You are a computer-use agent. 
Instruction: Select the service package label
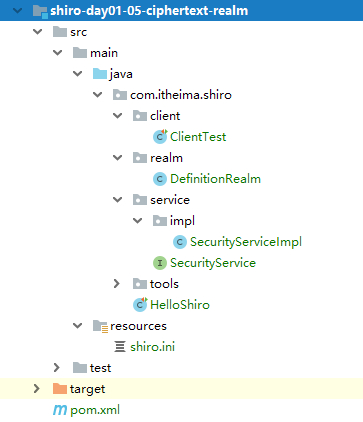pyautogui.click(x=170, y=200)
